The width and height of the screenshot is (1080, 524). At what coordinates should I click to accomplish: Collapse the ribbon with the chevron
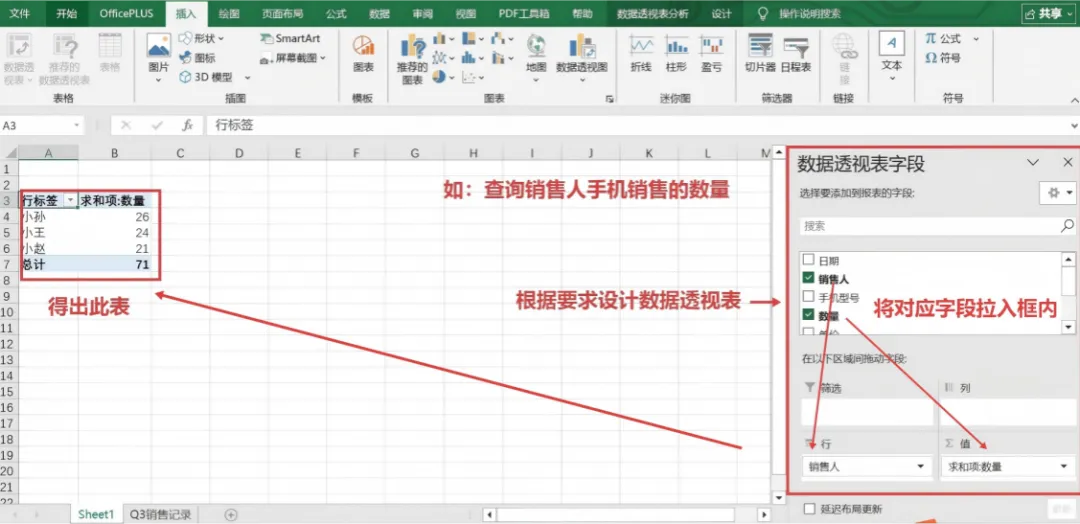pyautogui.click(x=1073, y=99)
